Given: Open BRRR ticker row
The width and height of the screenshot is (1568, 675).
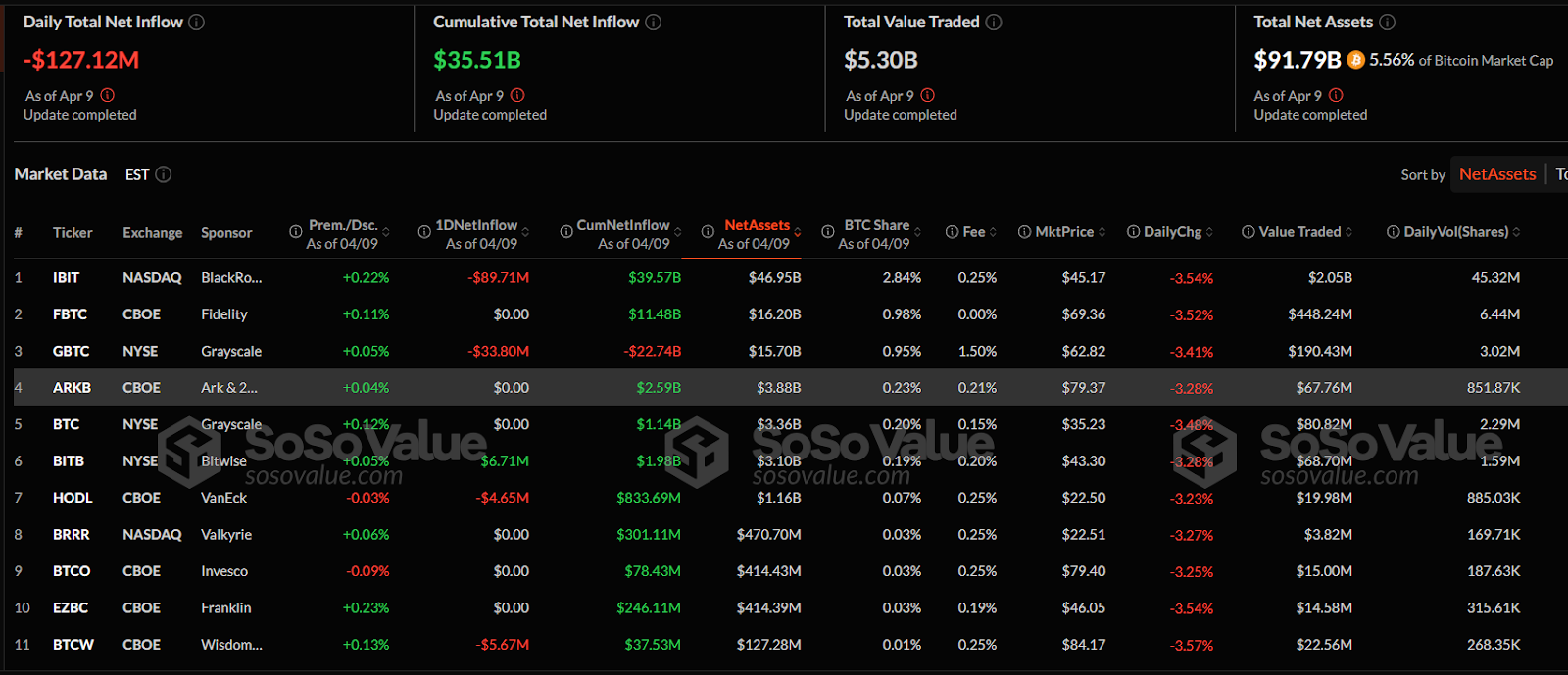Looking at the screenshot, I should click(71, 535).
